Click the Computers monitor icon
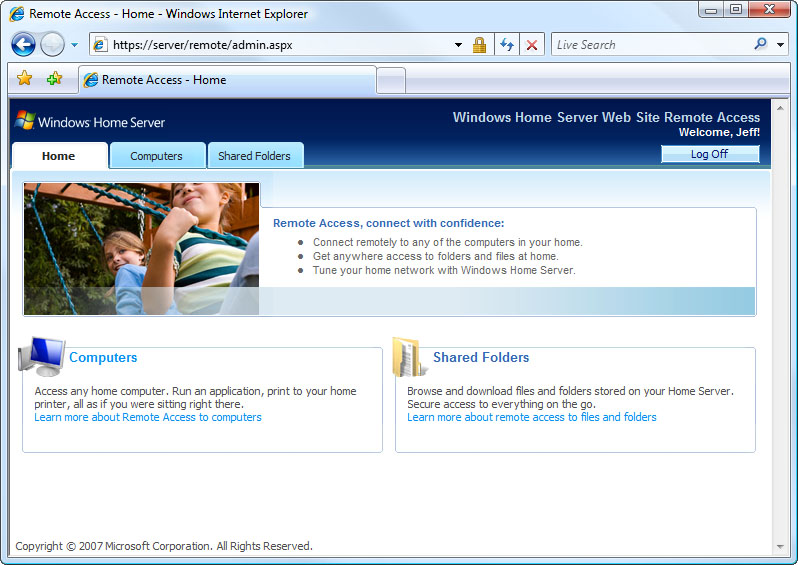Image resolution: width=798 pixels, height=565 pixels. pyautogui.click(x=43, y=357)
